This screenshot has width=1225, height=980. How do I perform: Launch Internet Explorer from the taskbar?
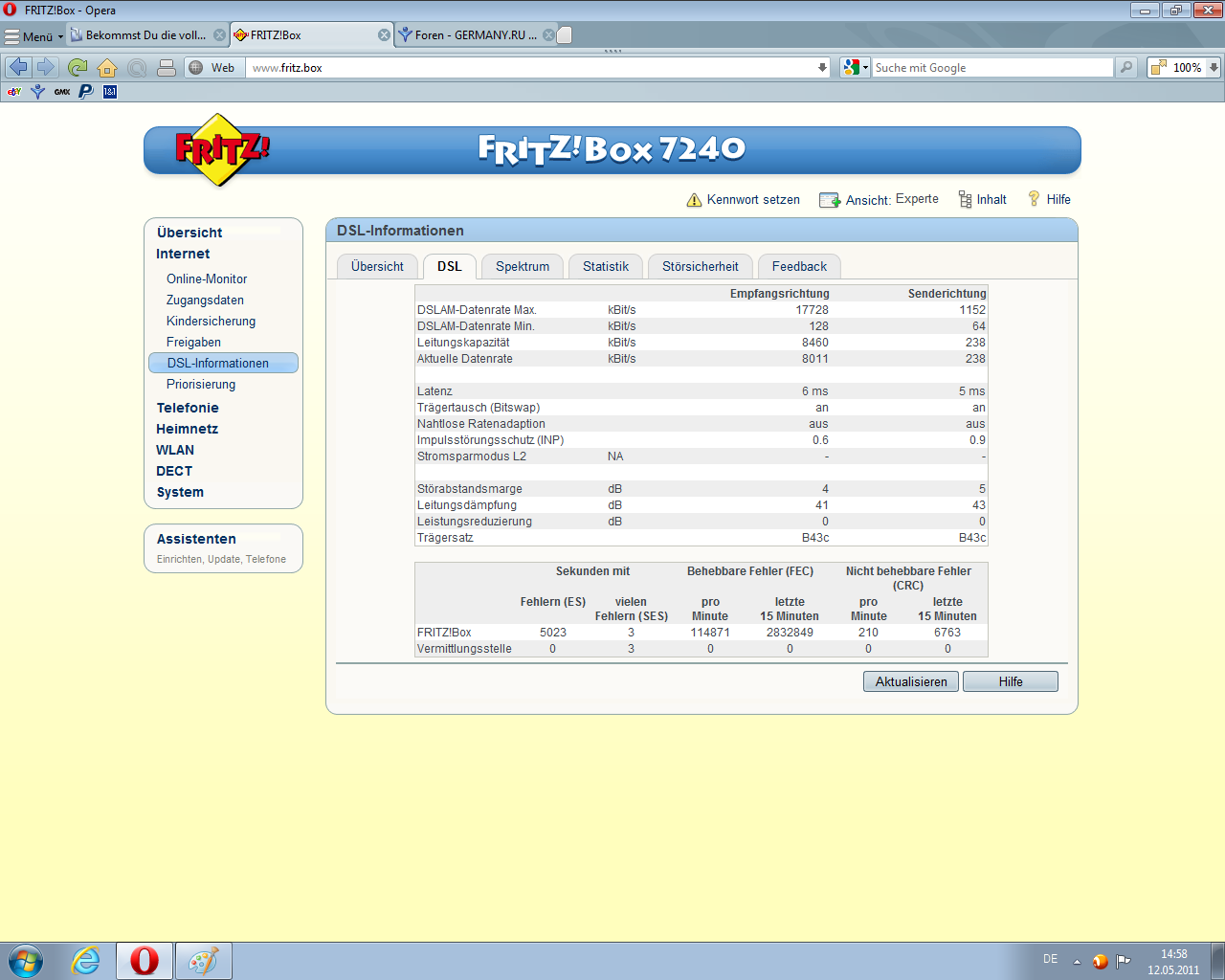pyautogui.click(x=86, y=961)
